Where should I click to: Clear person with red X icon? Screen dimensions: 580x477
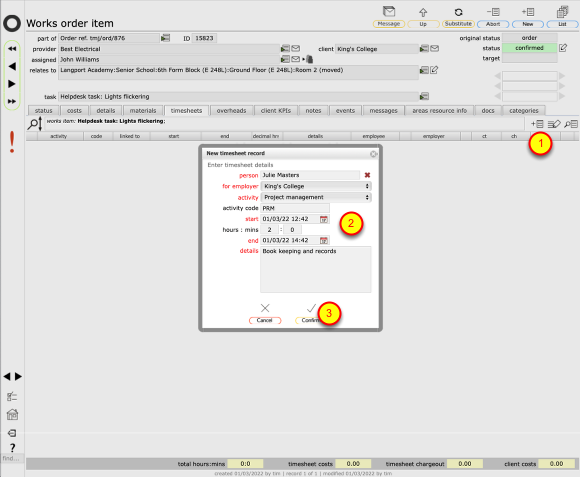click(x=367, y=175)
